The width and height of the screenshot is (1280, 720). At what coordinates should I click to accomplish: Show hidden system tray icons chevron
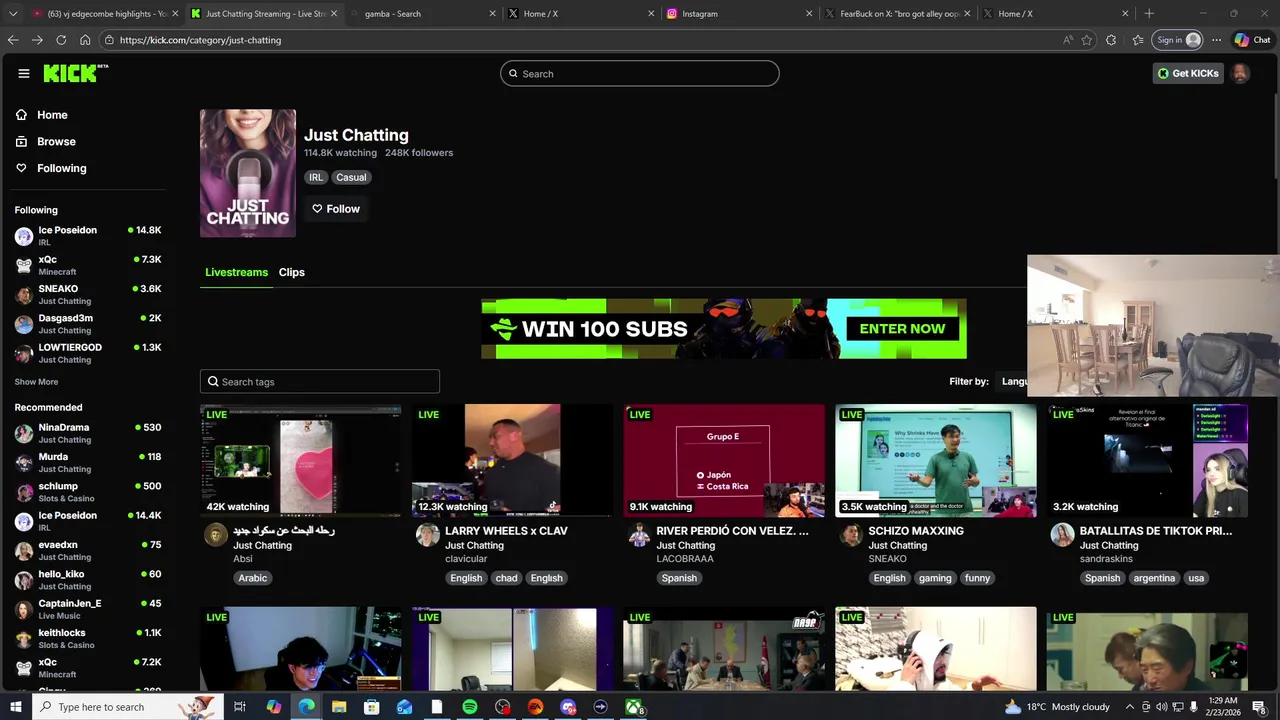(1130, 707)
